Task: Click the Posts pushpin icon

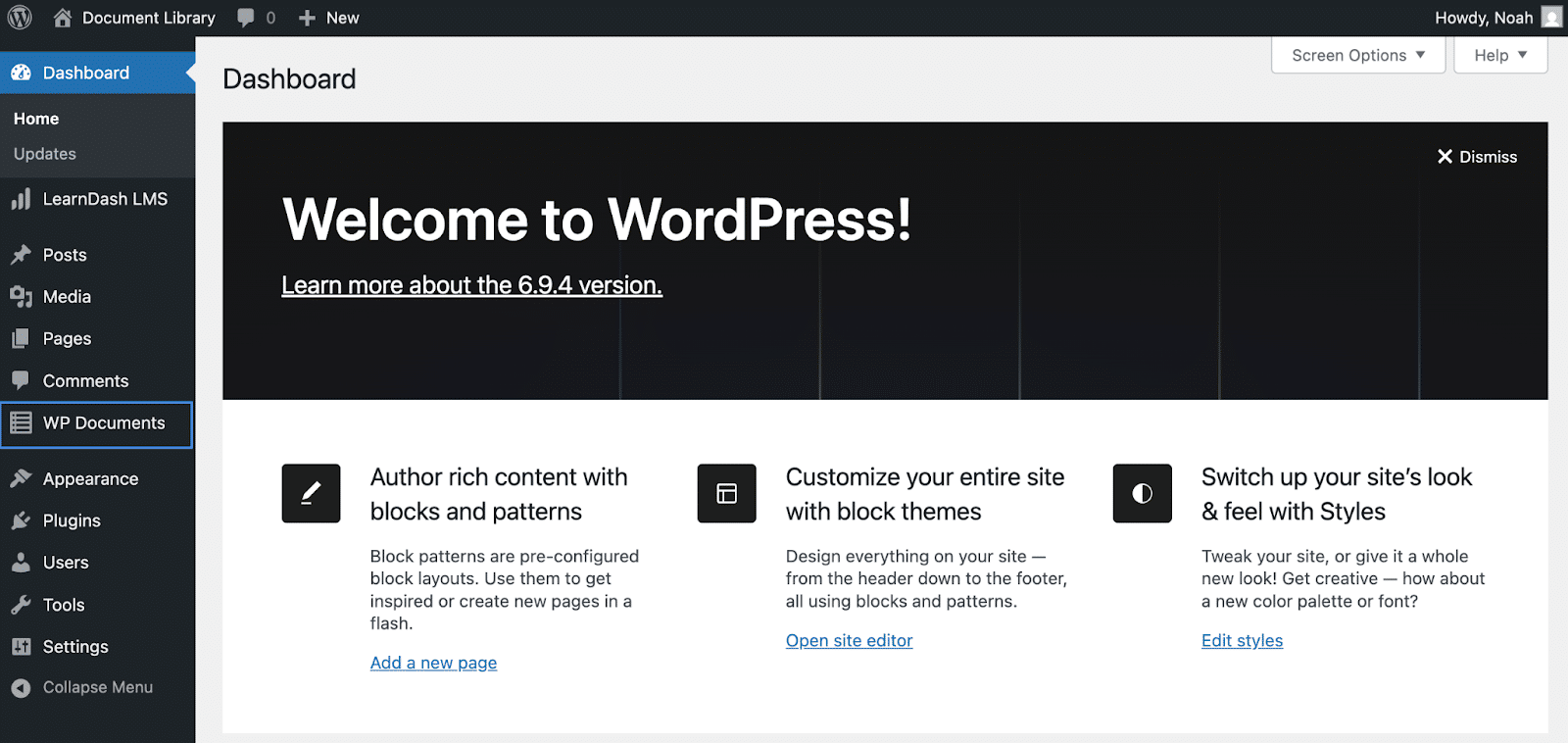Action: [21, 255]
